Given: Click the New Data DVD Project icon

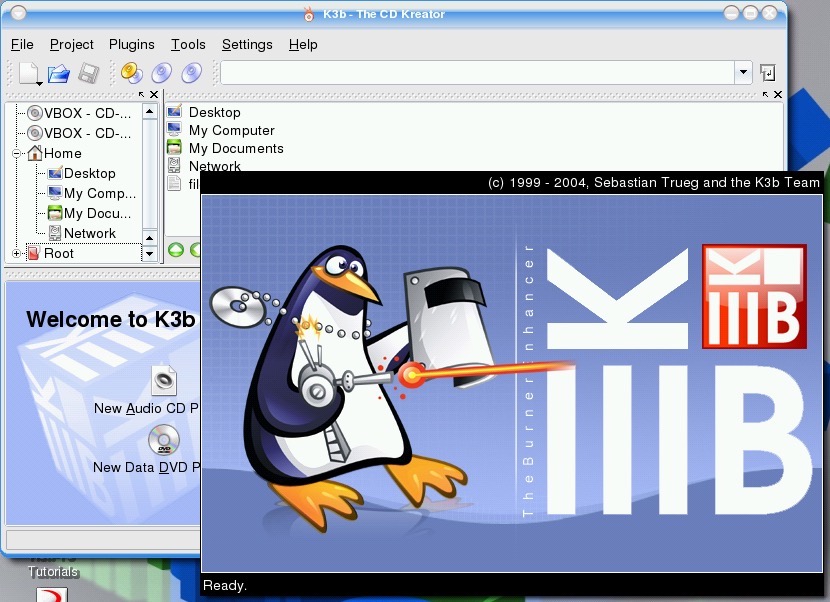Looking at the screenshot, I should point(164,439).
